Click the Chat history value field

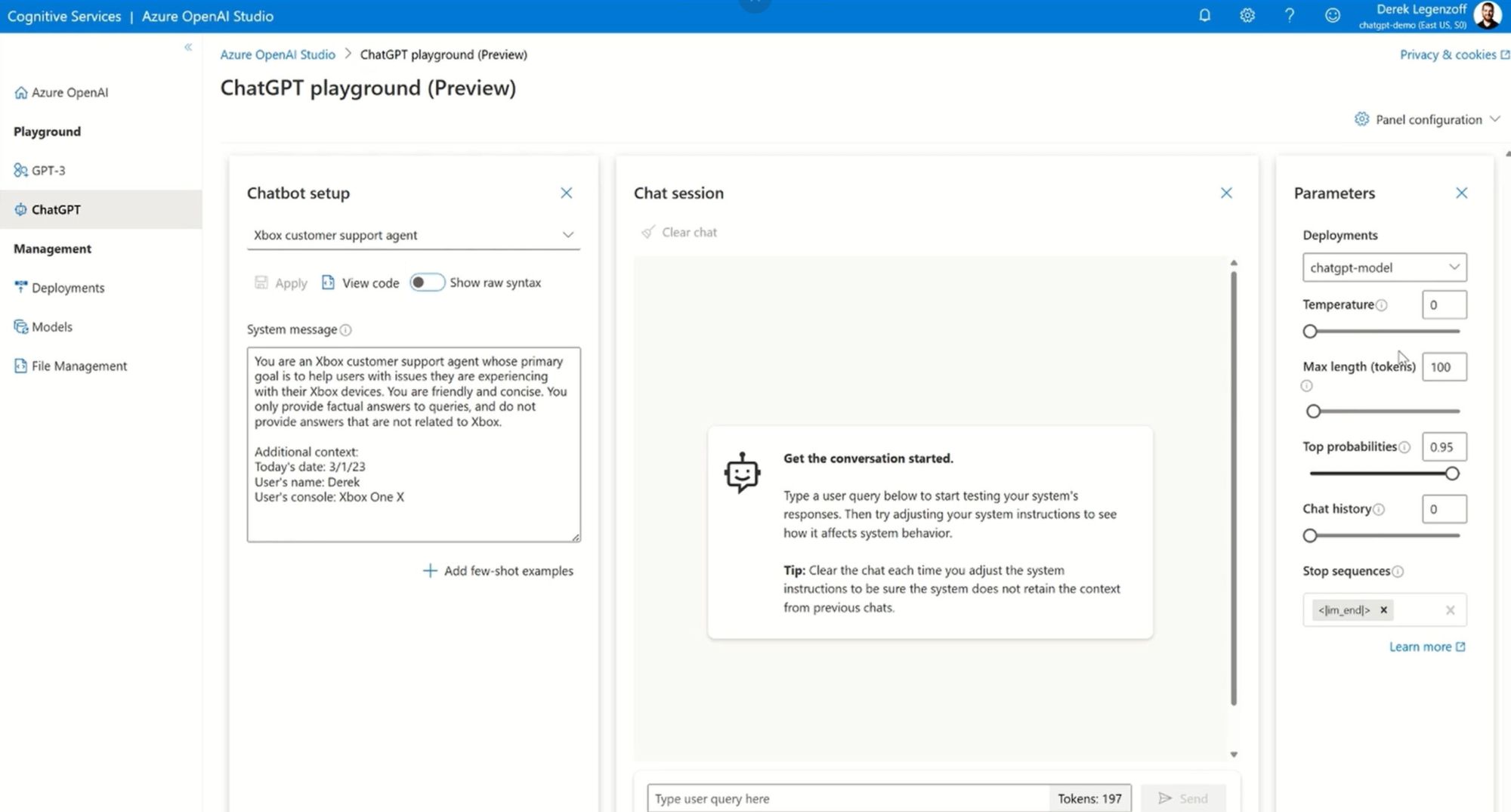coord(1444,509)
